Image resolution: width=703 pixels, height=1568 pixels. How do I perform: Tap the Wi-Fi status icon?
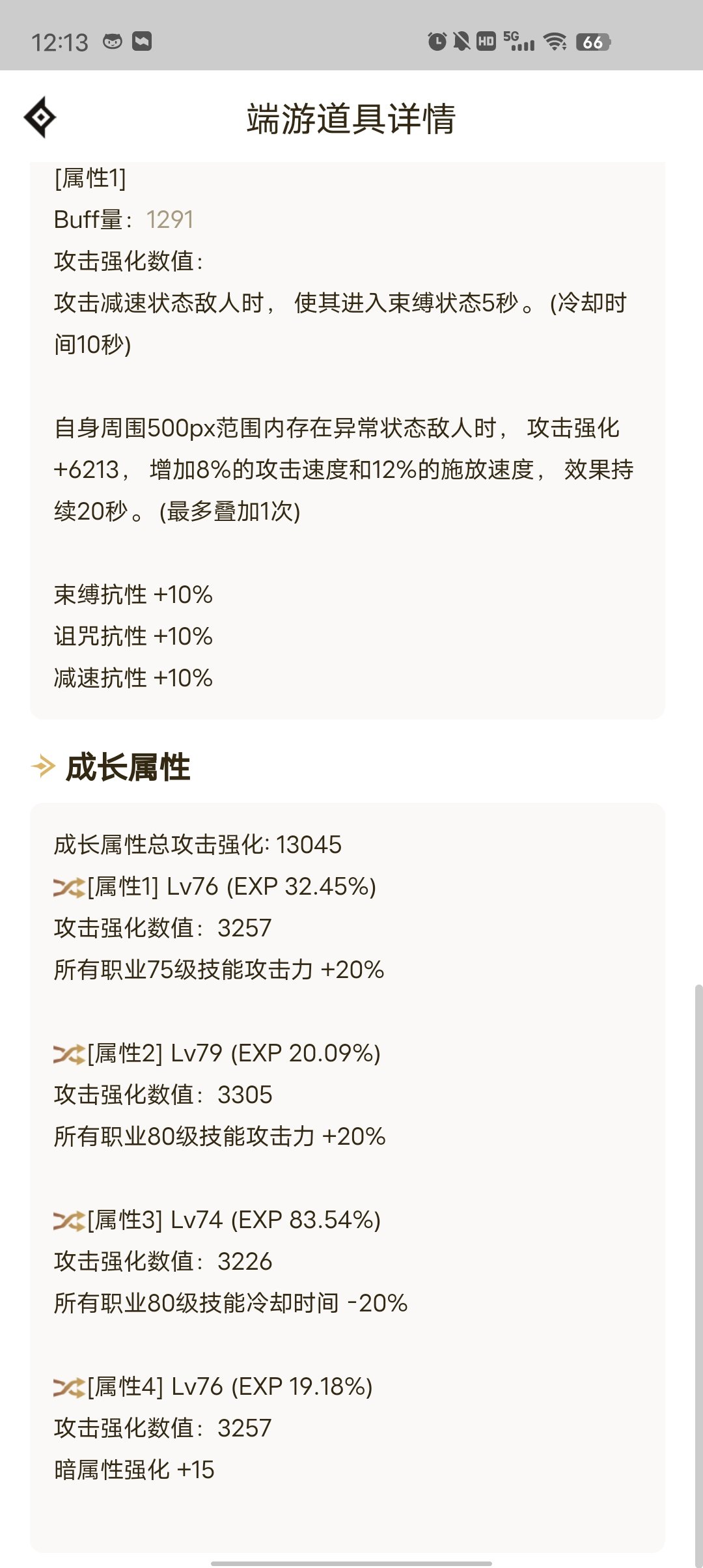click(x=555, y=42)
